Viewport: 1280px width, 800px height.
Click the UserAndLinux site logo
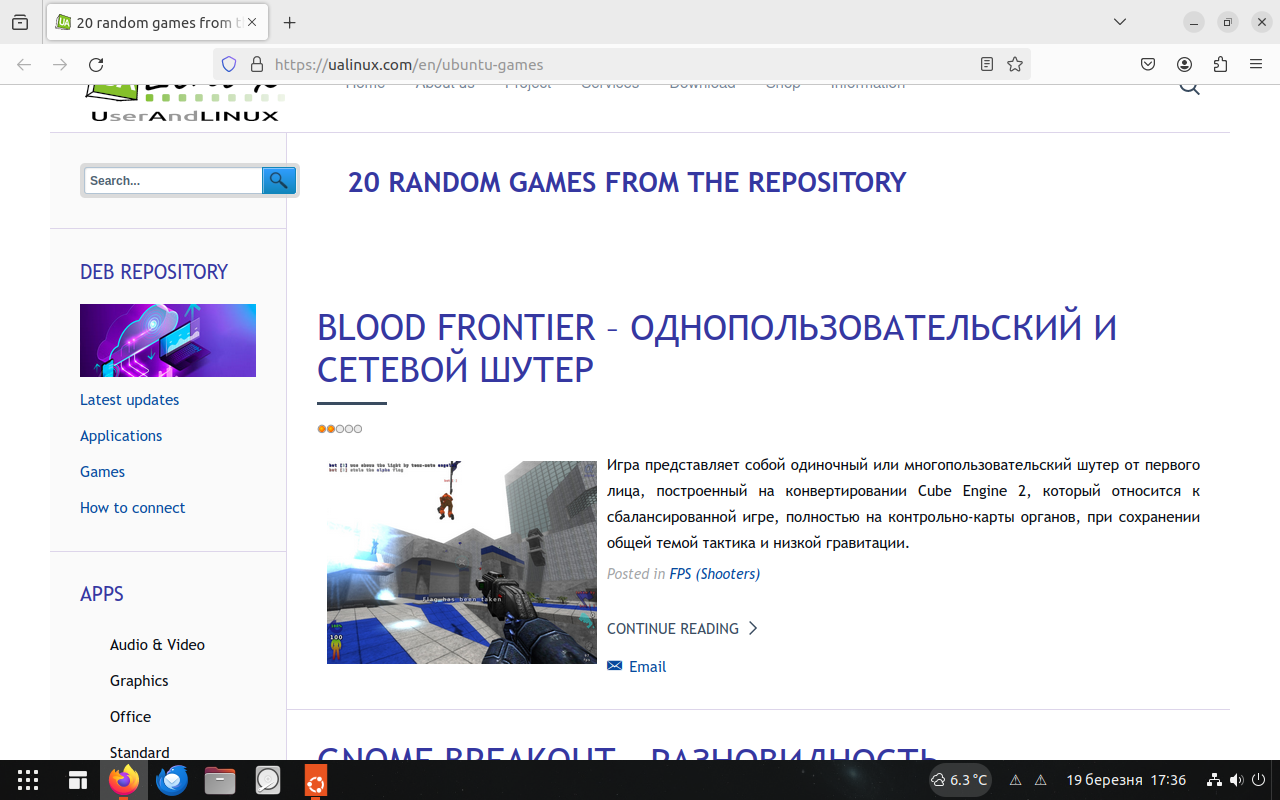coord(185,103)
